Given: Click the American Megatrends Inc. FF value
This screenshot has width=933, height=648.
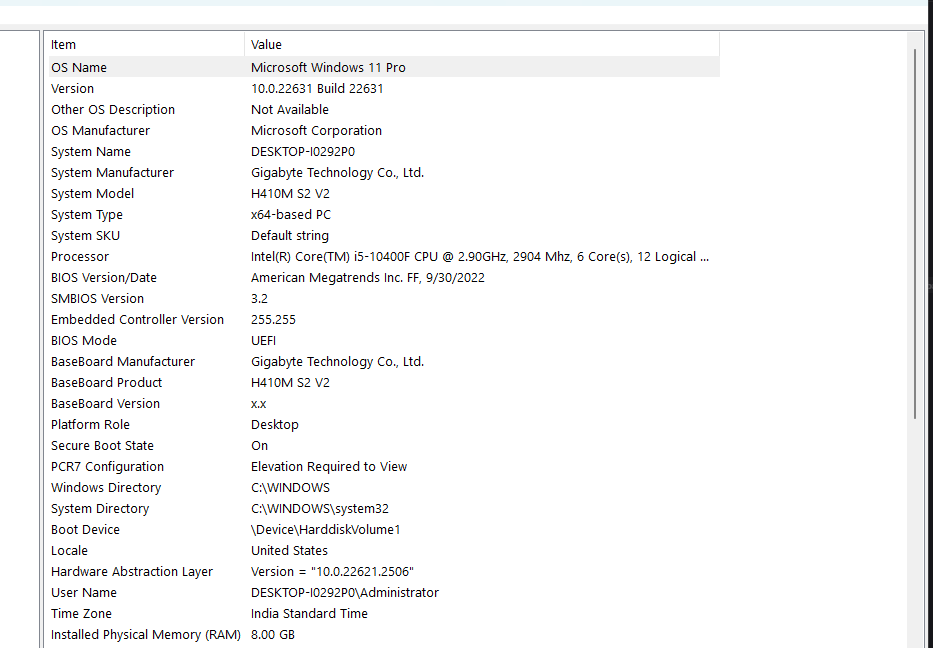Looking at the screenshot, I should [x=368, y=278].
